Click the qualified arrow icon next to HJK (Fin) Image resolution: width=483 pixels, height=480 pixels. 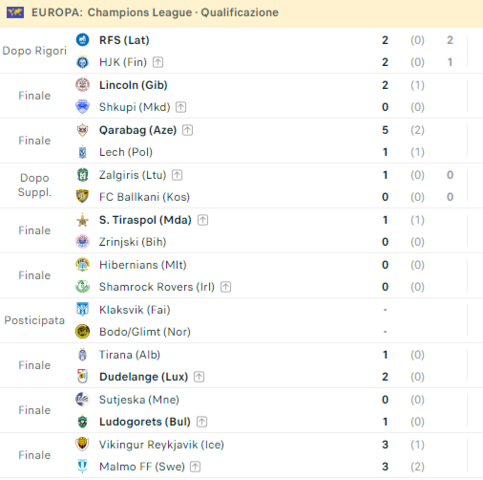158,62
